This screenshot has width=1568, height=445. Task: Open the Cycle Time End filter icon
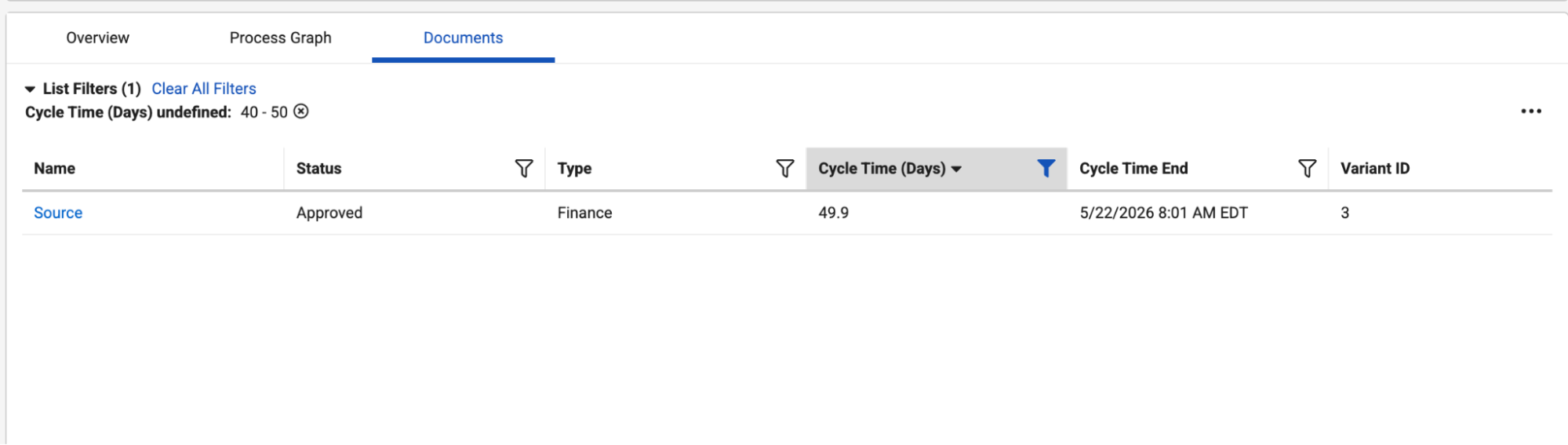(1307, 168)
